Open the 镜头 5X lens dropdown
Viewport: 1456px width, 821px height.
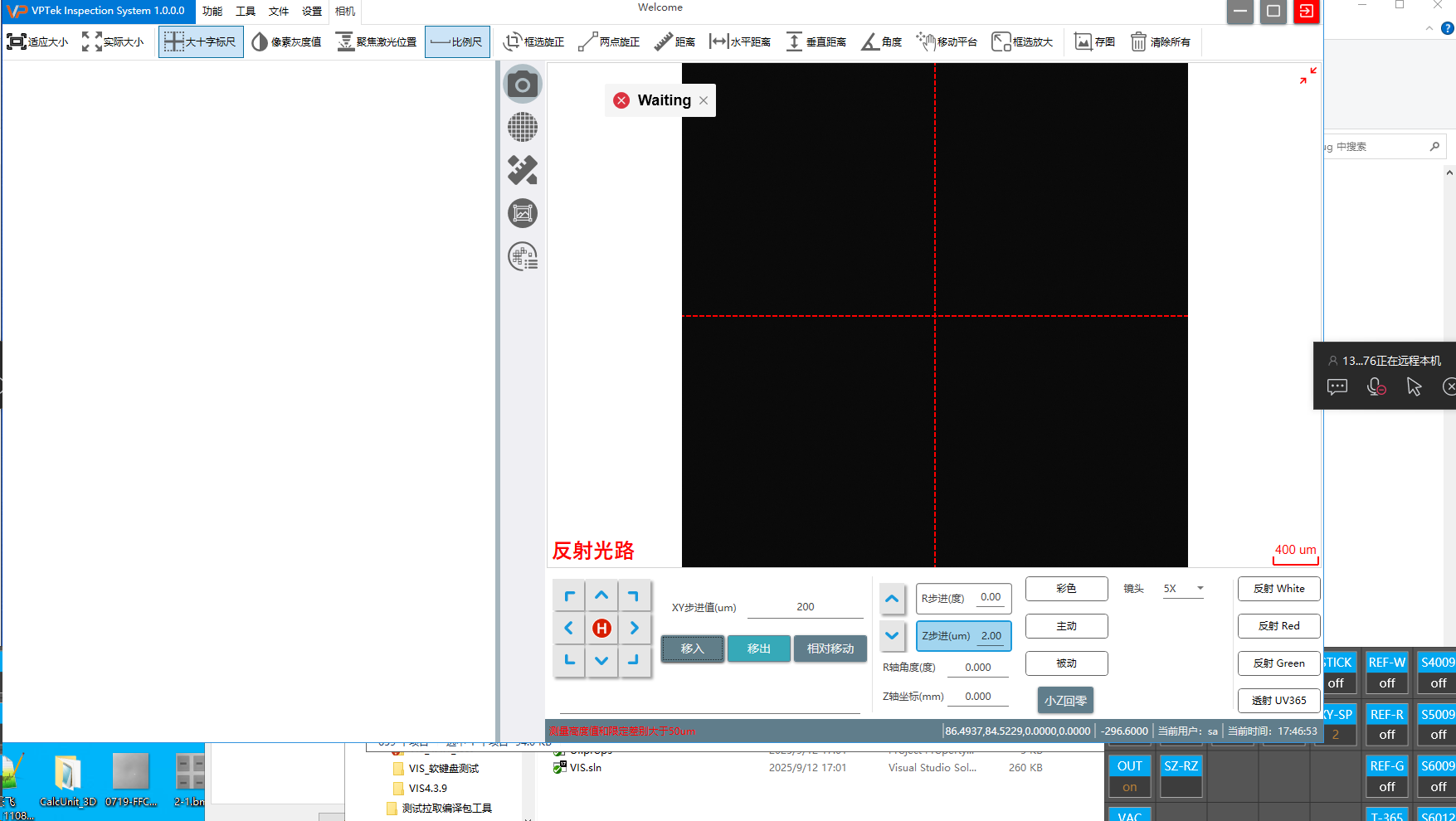pos(1183,589)
